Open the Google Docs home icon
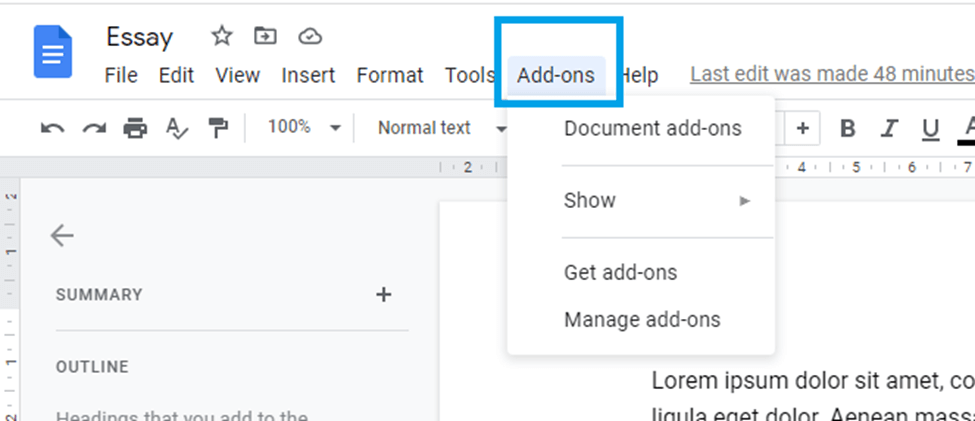This screenshot has height=421, width=975. [53, 52]
